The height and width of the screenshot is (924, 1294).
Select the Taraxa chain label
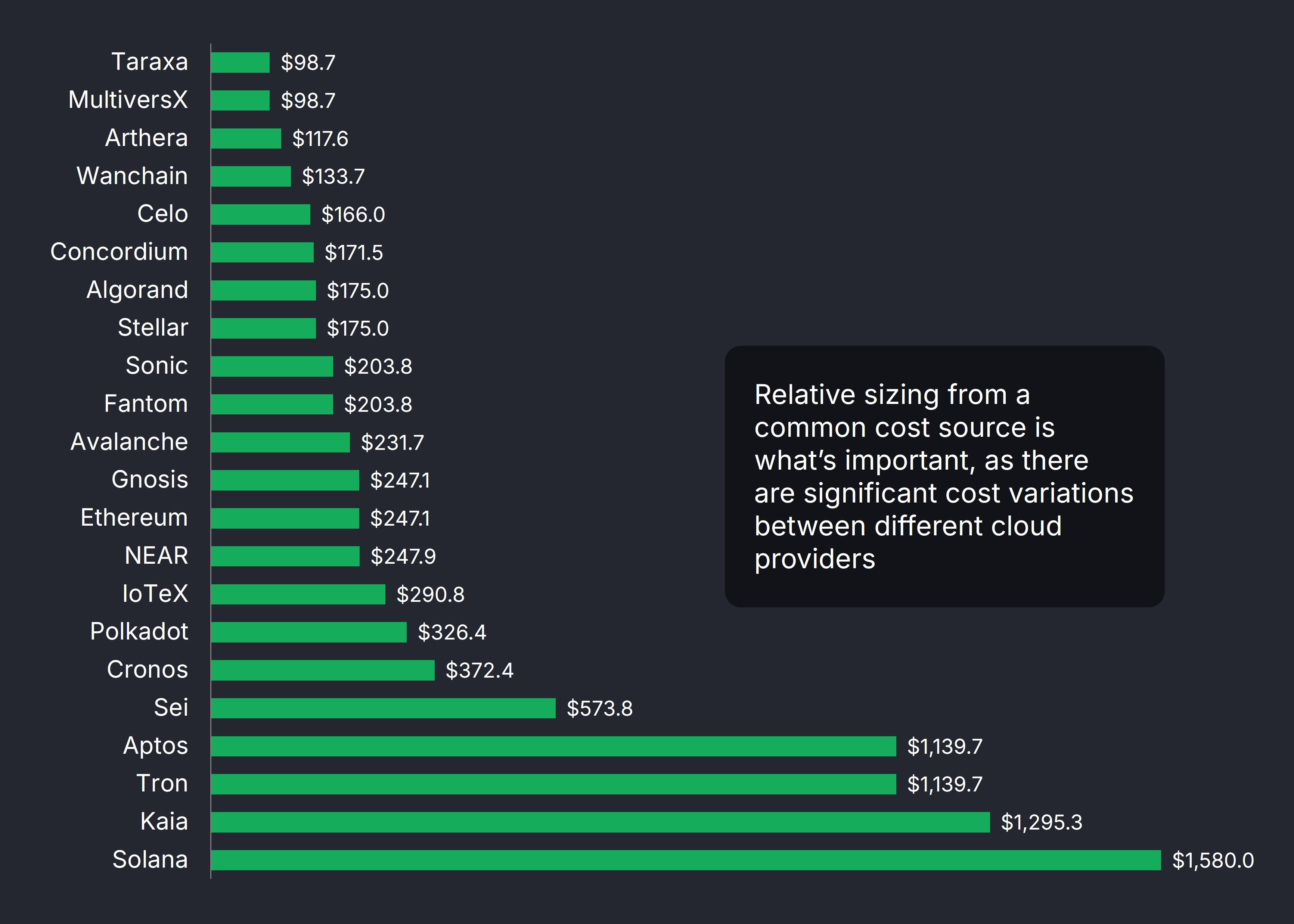(x=149, y=62)
